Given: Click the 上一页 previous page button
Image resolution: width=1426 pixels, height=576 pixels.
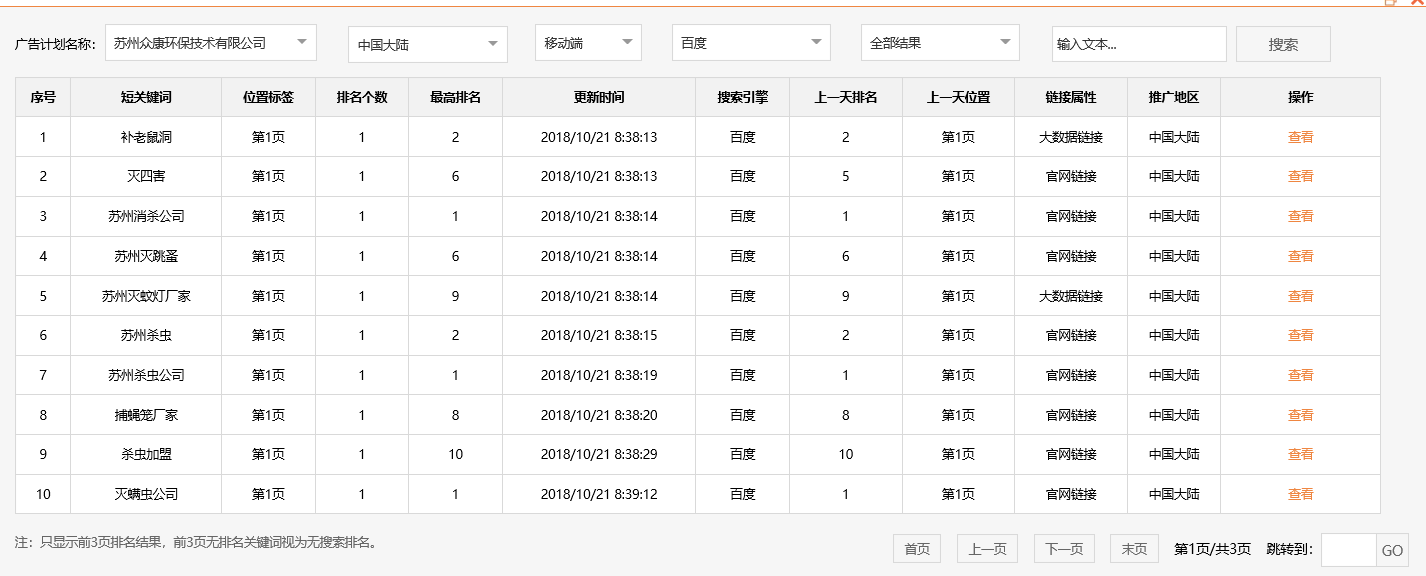Looking at the screenshot, I should point(988,548).
